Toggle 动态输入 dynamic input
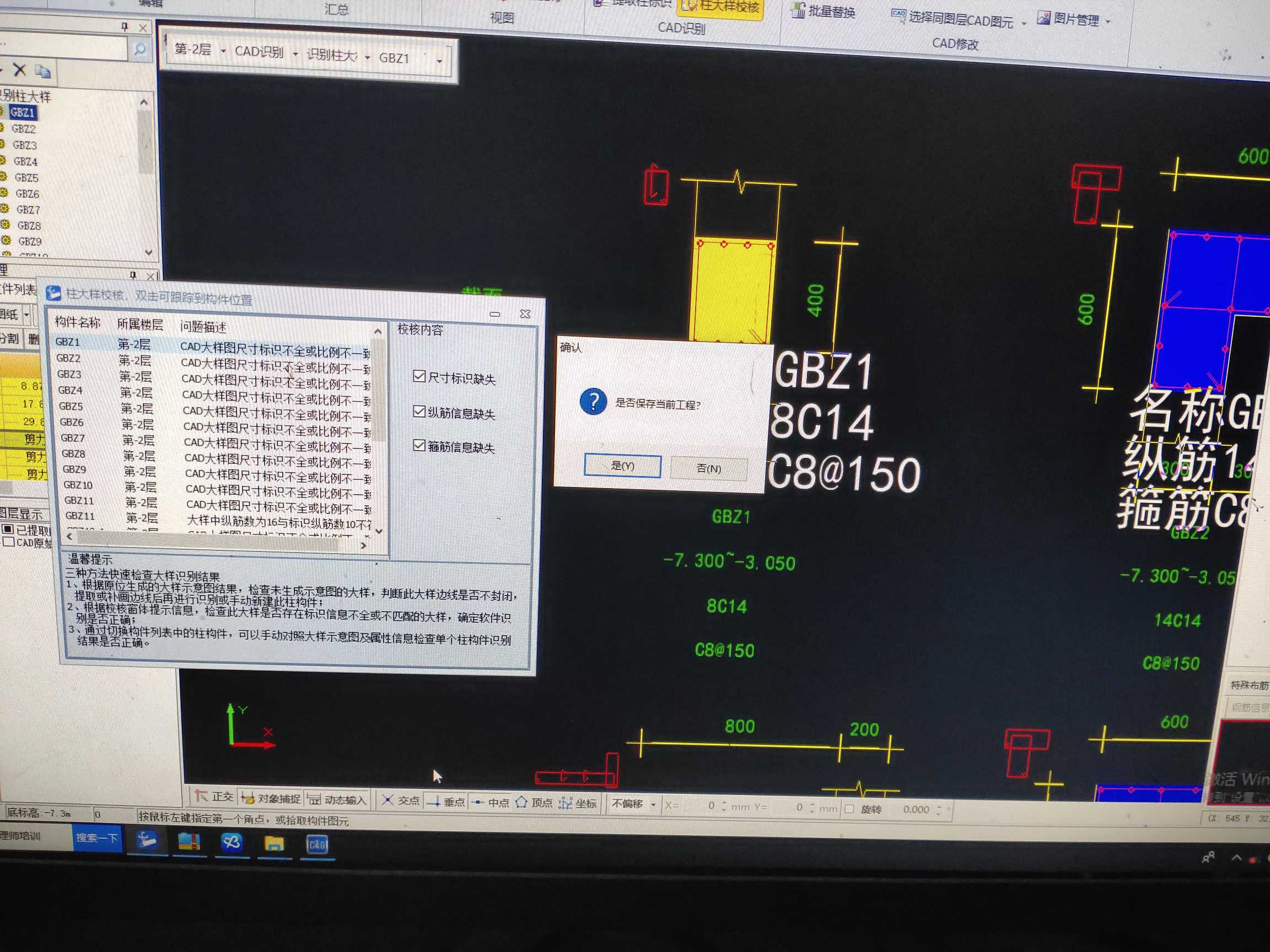Image resolution: width=1270 pixels, height=952 pixels. 336,799
